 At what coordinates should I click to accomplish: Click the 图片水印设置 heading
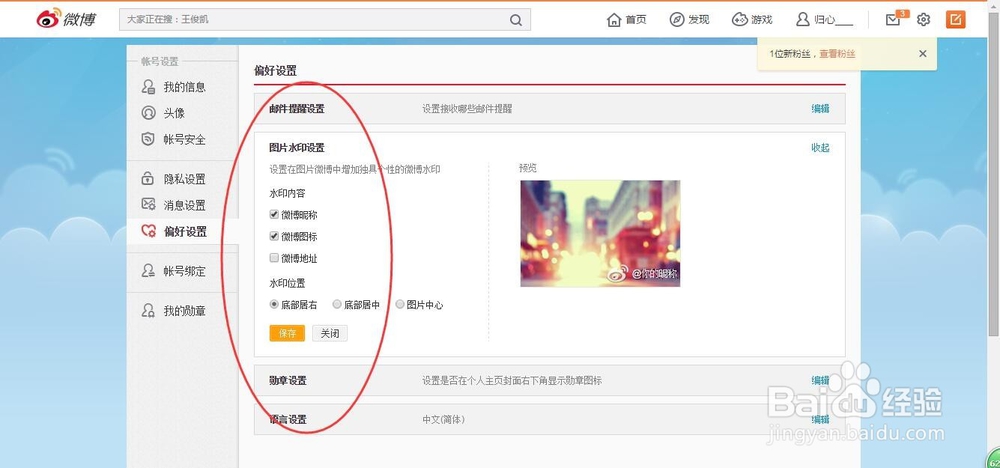tap(297, 148)
